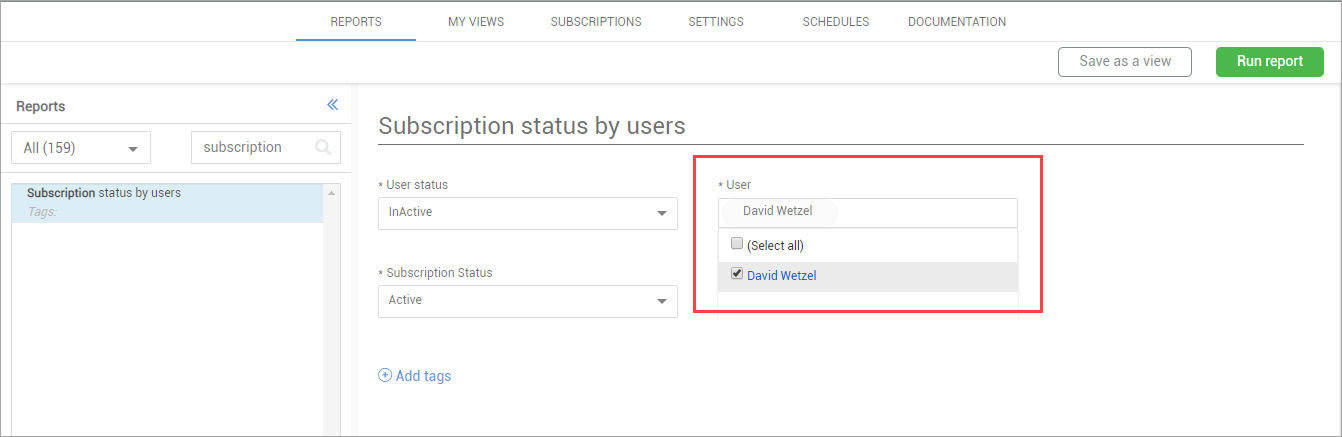Image resolution: width=1342 pixels, height=437 pixels.
Task: Click the search magnifier icon
Action: click(x=323, y=147)
